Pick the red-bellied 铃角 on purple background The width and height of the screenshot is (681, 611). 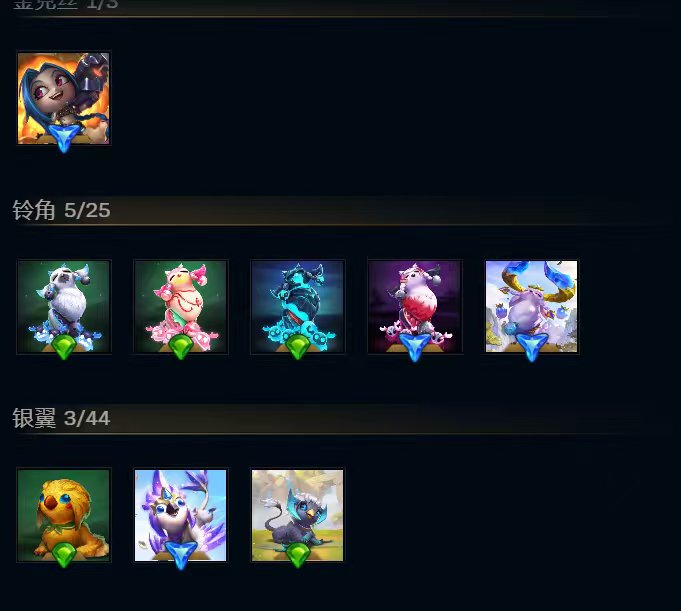pyautogui.click(x=415, y=307)
